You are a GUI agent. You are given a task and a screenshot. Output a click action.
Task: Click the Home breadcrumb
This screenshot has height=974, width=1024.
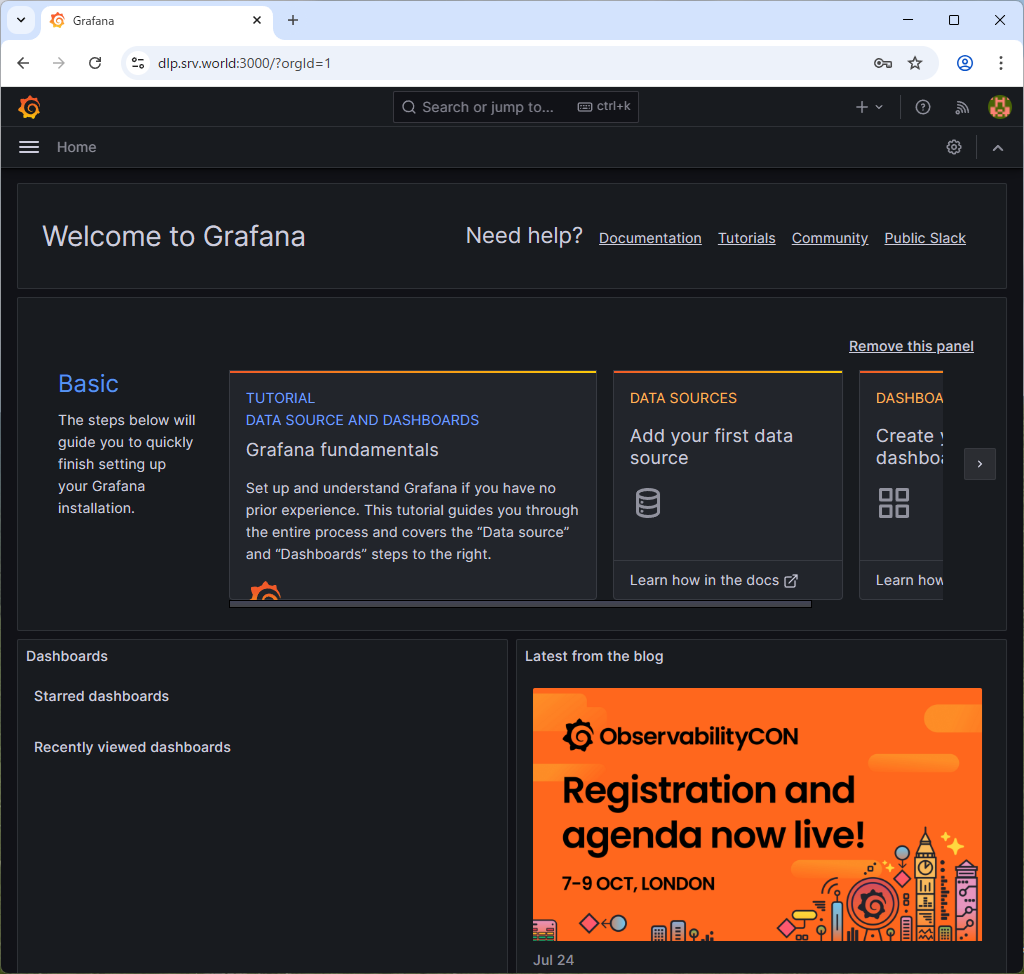coord(76,147)
